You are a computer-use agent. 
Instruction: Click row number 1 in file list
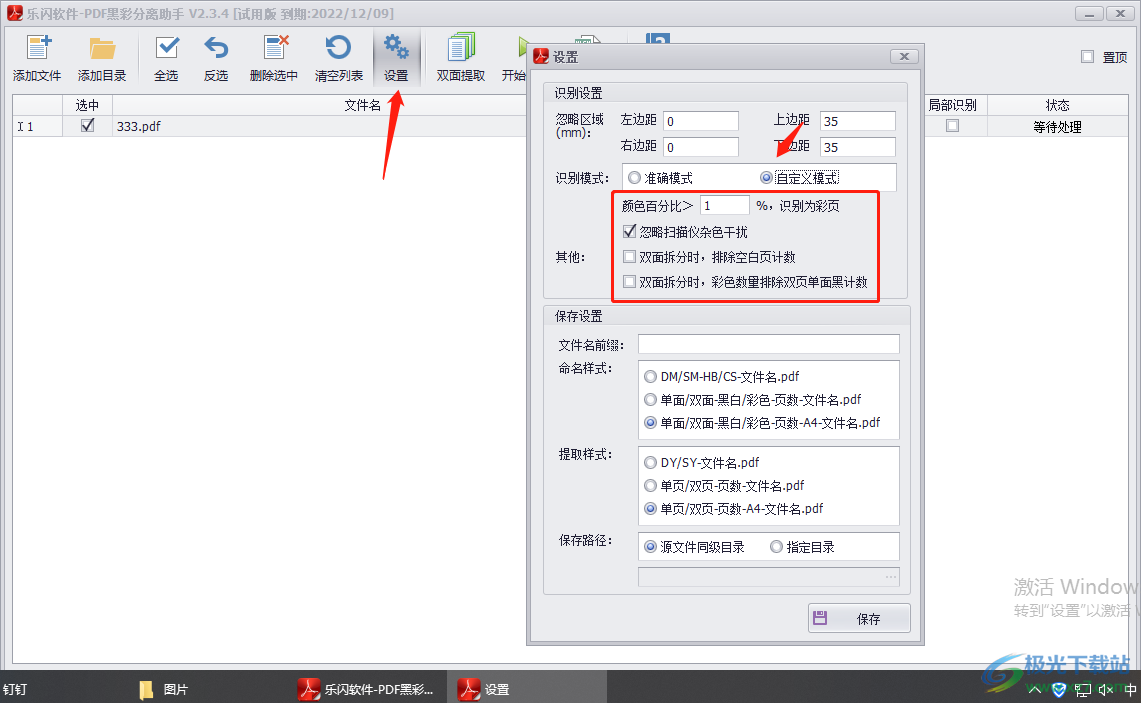(37, 126)
